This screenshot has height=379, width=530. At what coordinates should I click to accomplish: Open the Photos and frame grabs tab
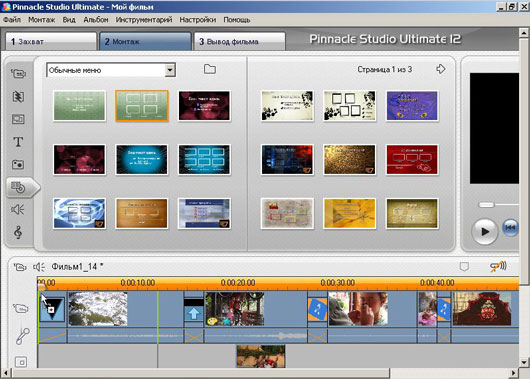(18, 165)
